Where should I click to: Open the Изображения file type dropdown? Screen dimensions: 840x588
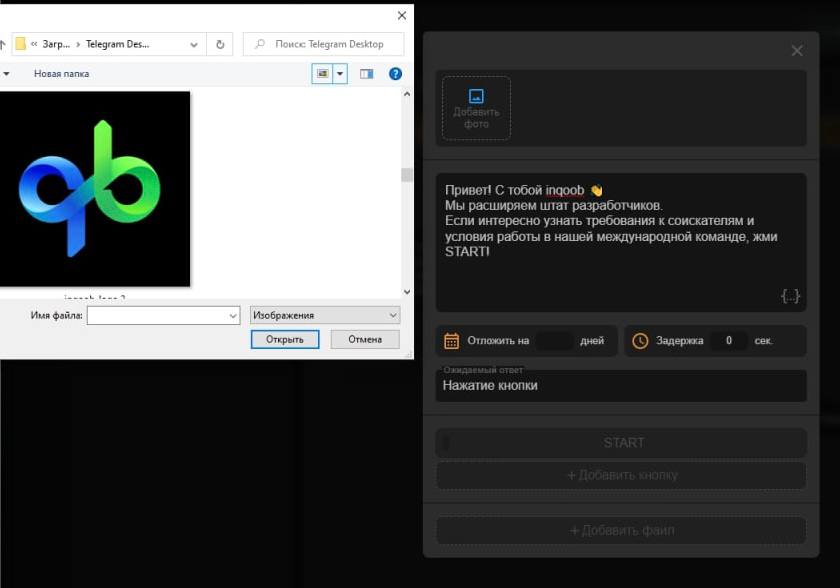click(x=325, y=315)
